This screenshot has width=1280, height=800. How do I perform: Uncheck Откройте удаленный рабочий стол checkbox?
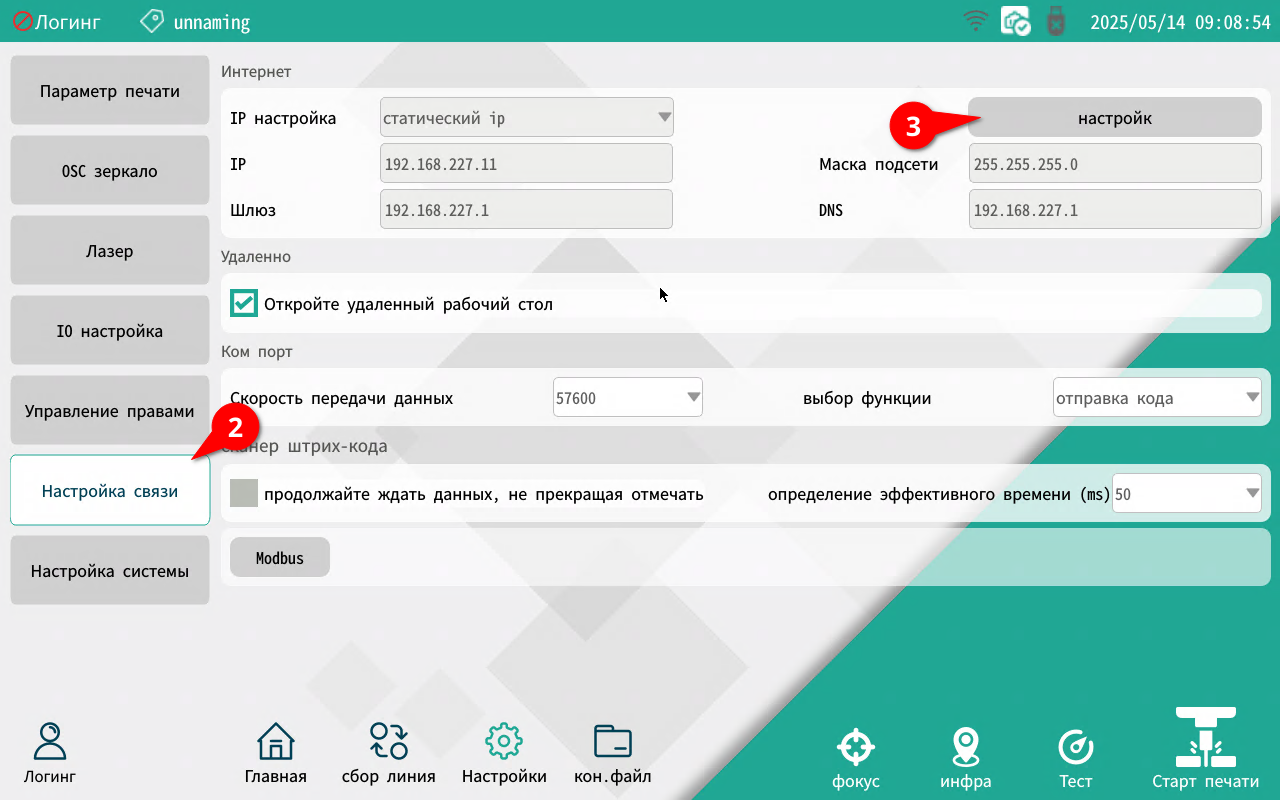243,303
